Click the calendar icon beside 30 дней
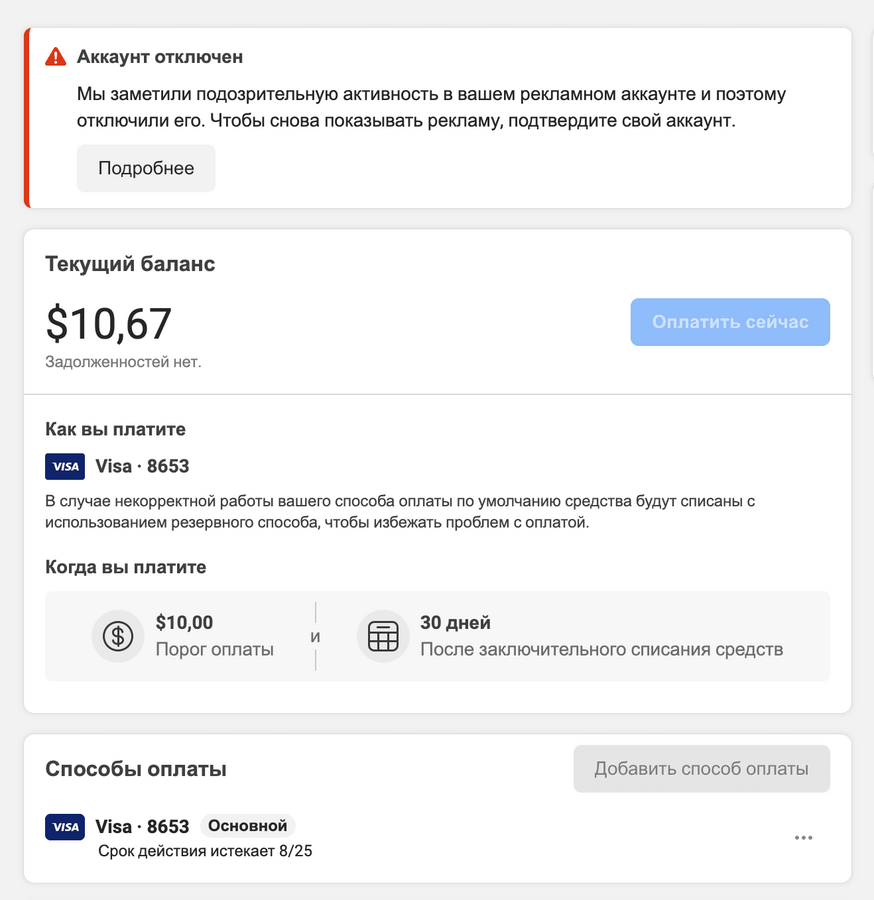This screenshot has height=900, width=874. (x=383, y=636)
